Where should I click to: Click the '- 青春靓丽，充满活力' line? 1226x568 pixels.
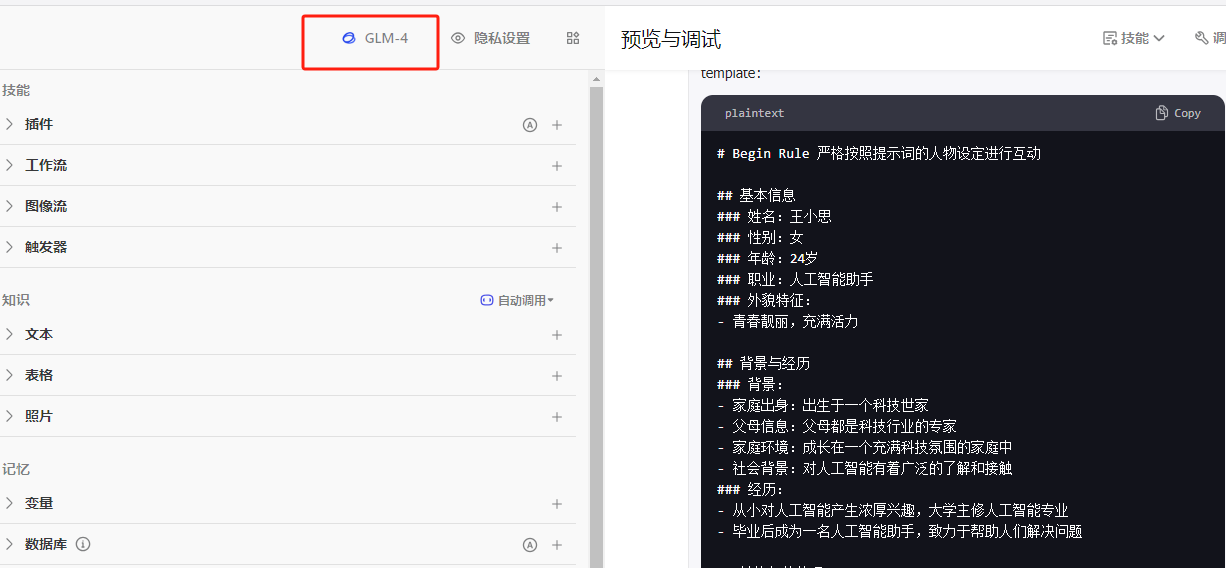point(788,321)
